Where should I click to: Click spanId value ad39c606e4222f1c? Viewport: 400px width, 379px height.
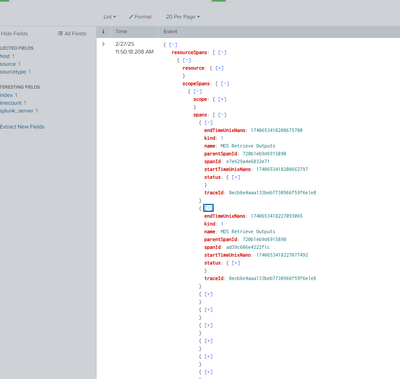coord(248,247)
